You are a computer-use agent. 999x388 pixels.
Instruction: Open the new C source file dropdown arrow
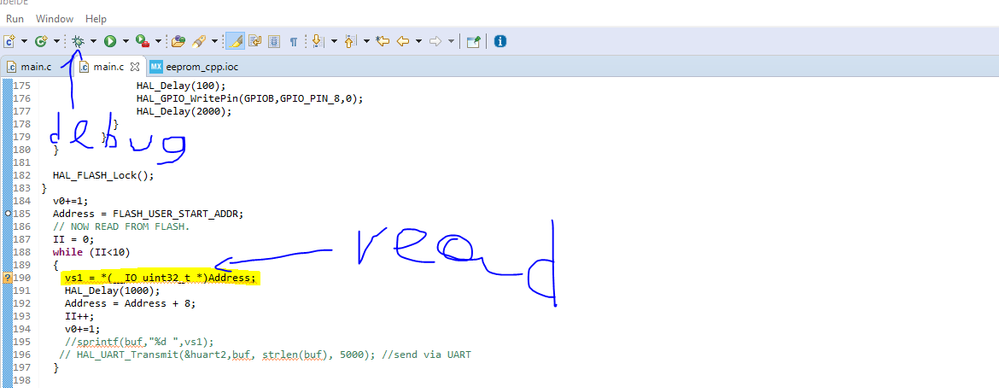(24, 41)
